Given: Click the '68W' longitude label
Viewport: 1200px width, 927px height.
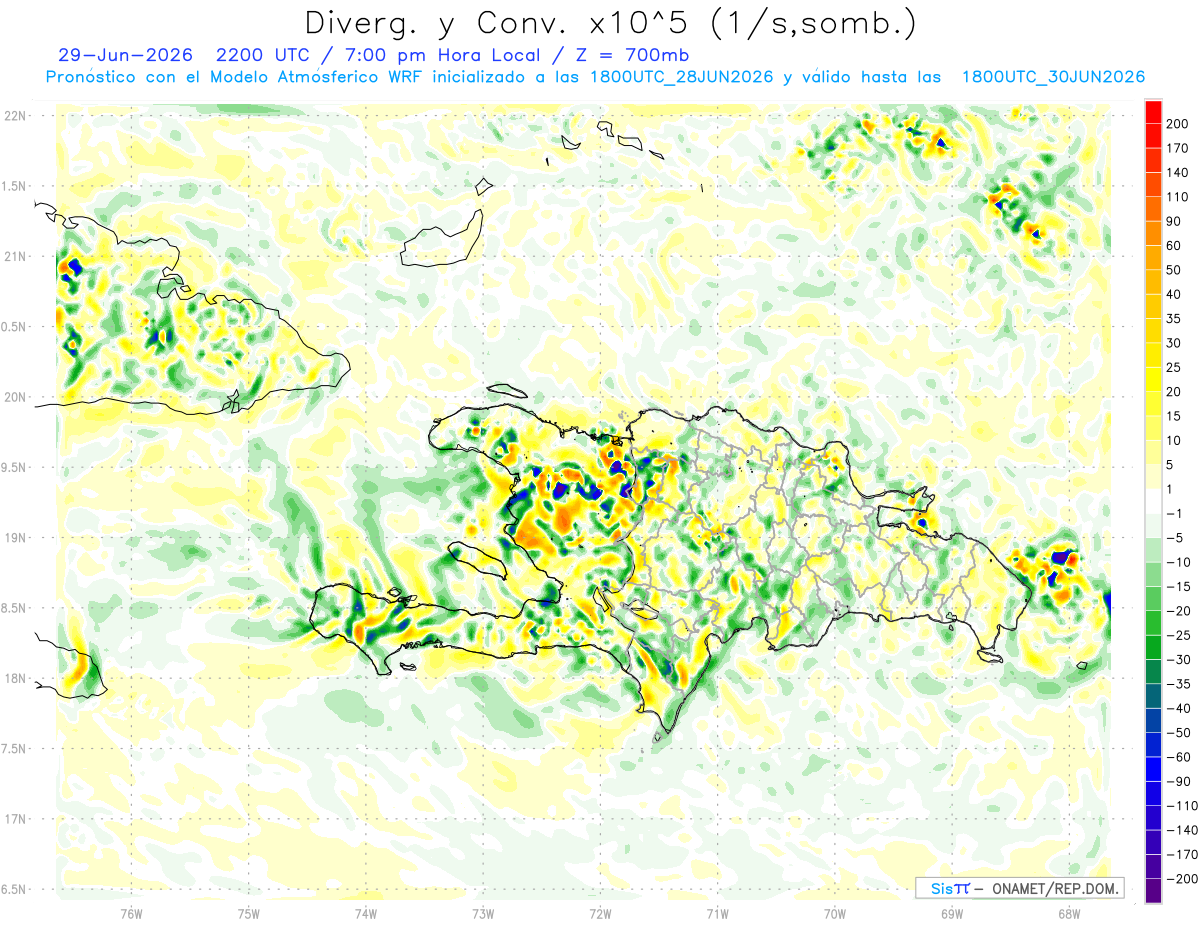Looking at the screenshot, I should click(x=1068, y=913).
